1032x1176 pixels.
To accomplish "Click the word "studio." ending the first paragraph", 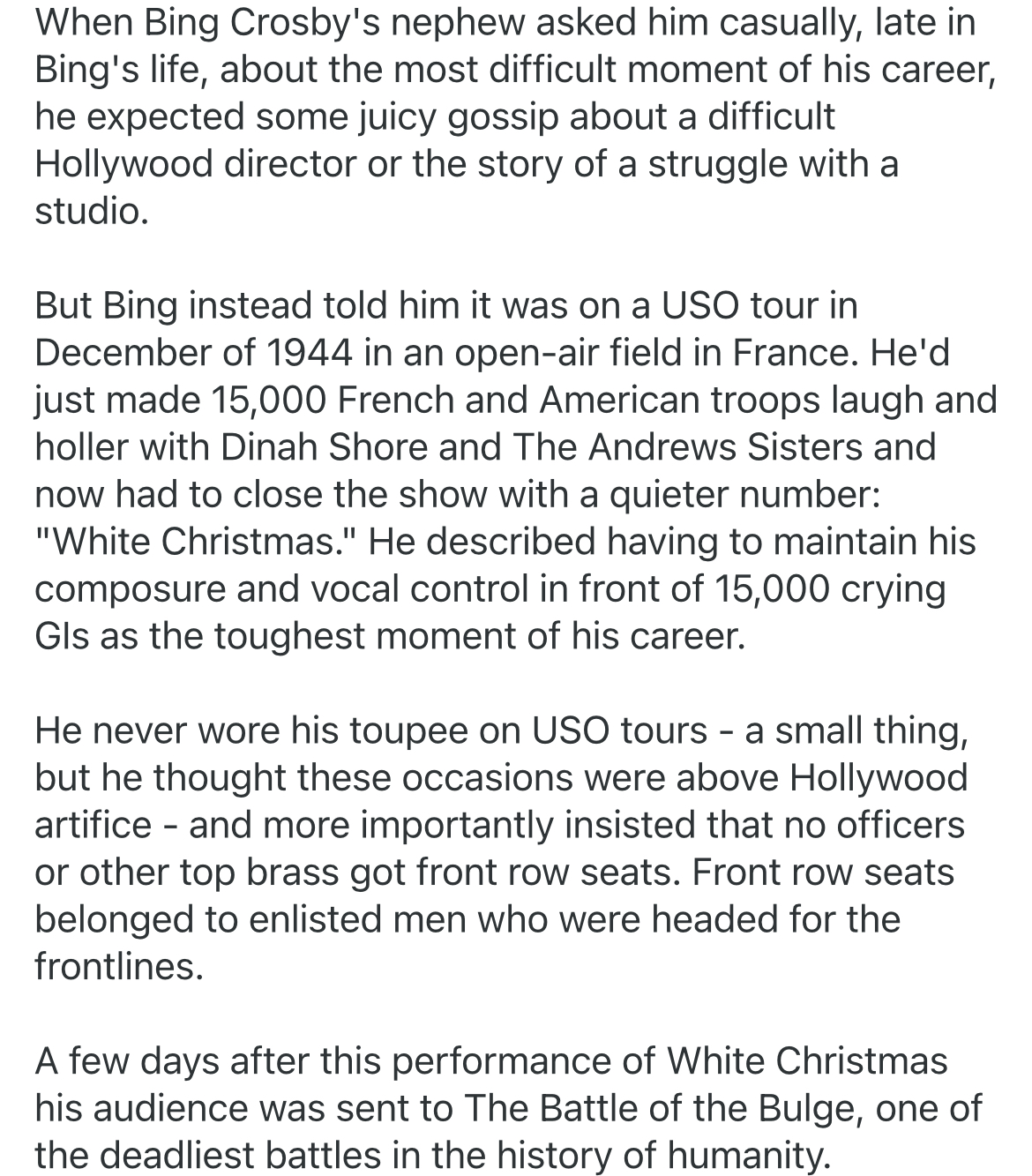I will [x=91, y=212].
